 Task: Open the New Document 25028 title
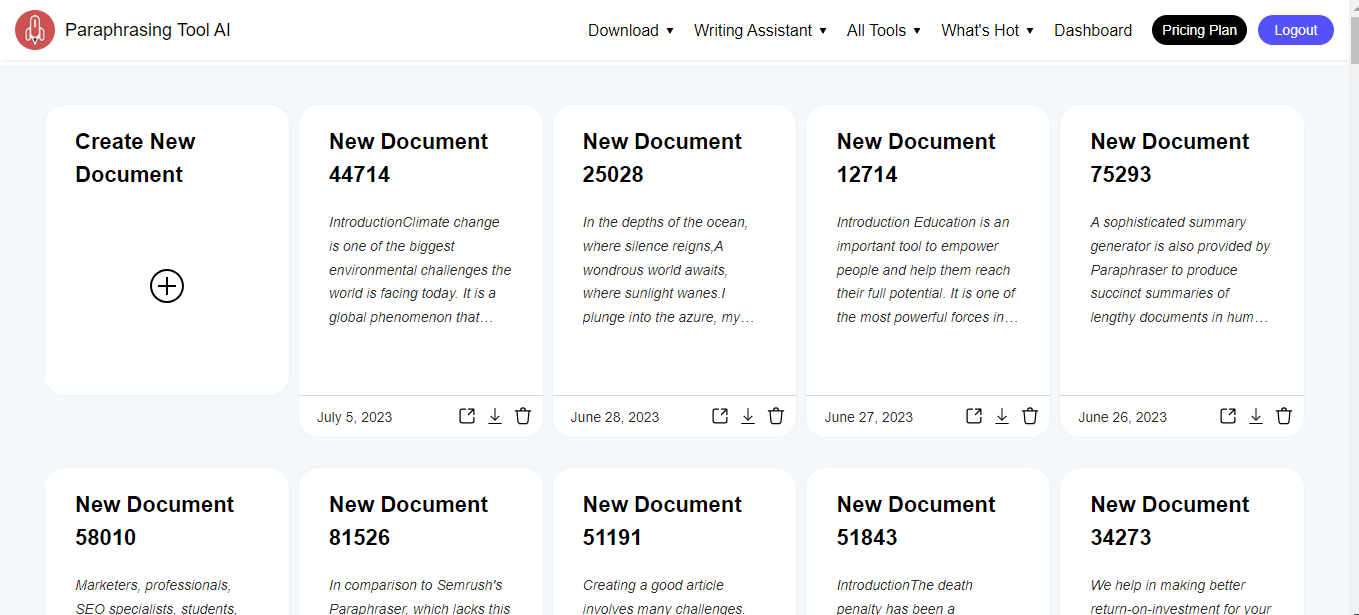662,158
